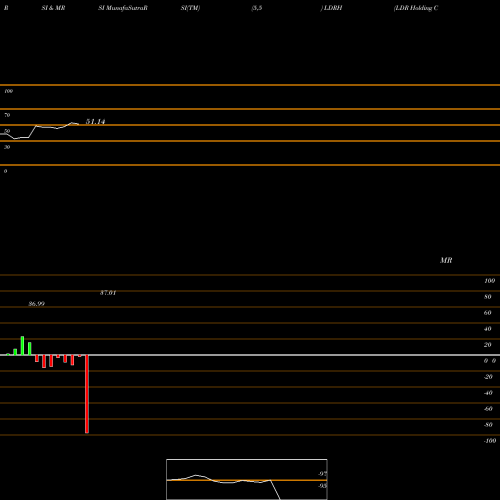Click the '(5,5' parameter text
This screenshot has height=500, width=500.
[257, 8]
